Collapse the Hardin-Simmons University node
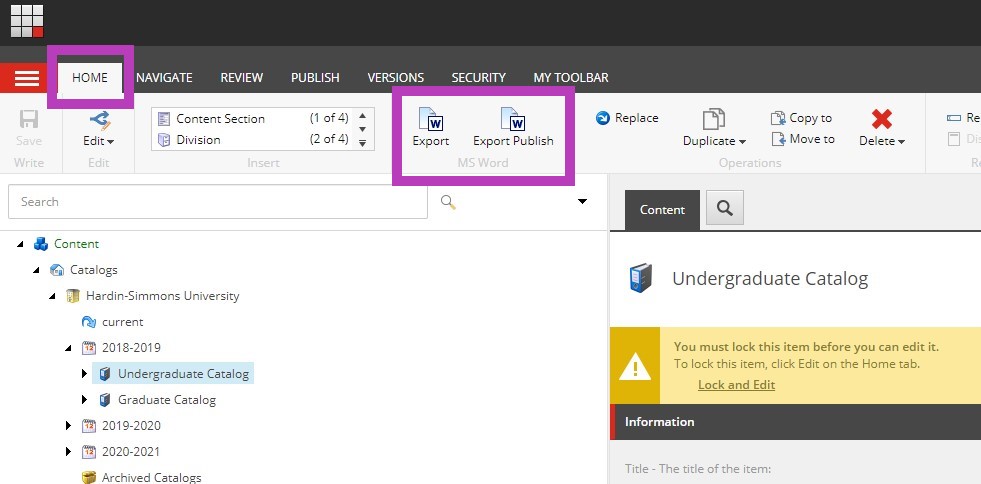The image size is (981, 484). point(53,296)
